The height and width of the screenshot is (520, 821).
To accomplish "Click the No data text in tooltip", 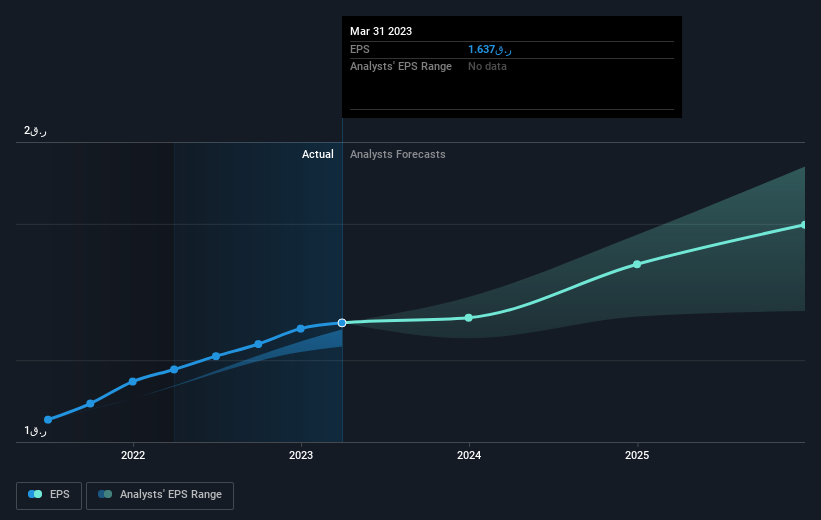I will [x=487, y=67].
